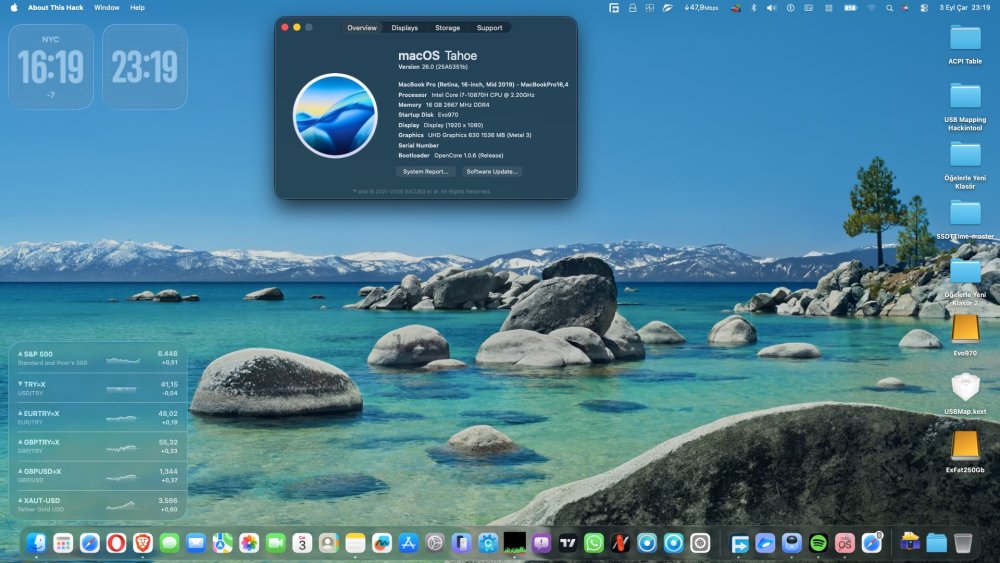
Task: Open Spotify from the dock
Action: [818, 543]
